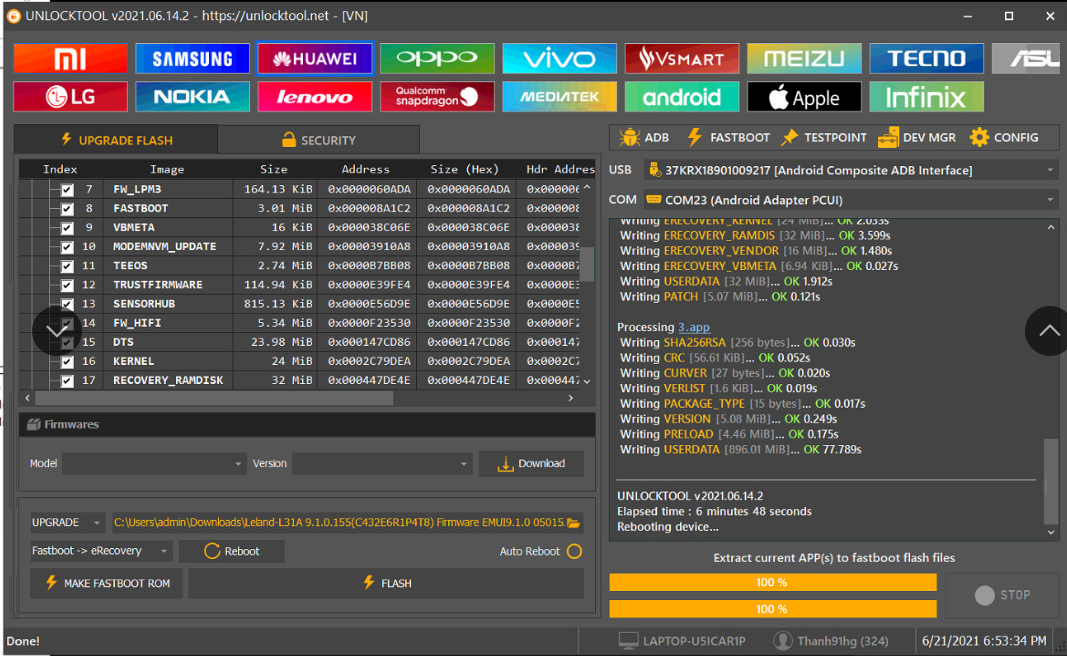Choose the Tecno brand tile
The image size is (1067, 656).
click(x=927, y=59)
